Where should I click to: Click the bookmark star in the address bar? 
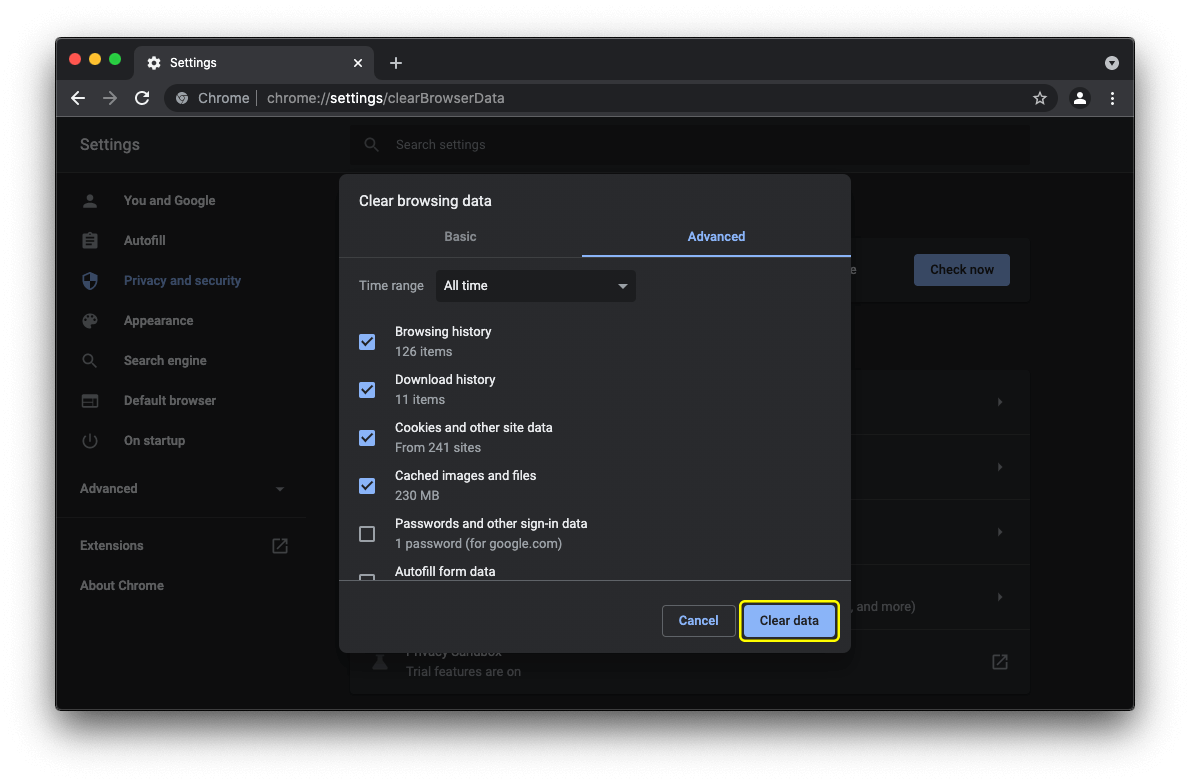1040,98
